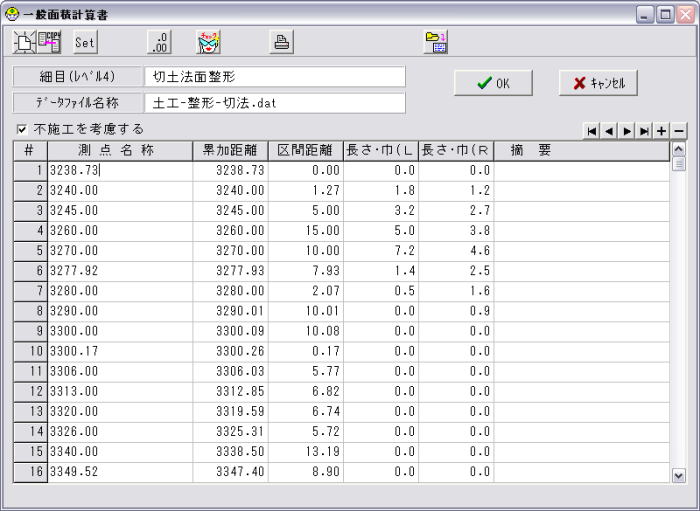Minimize the 一般面積計算書 window
The image size is (700, 511).
point(644,15)
